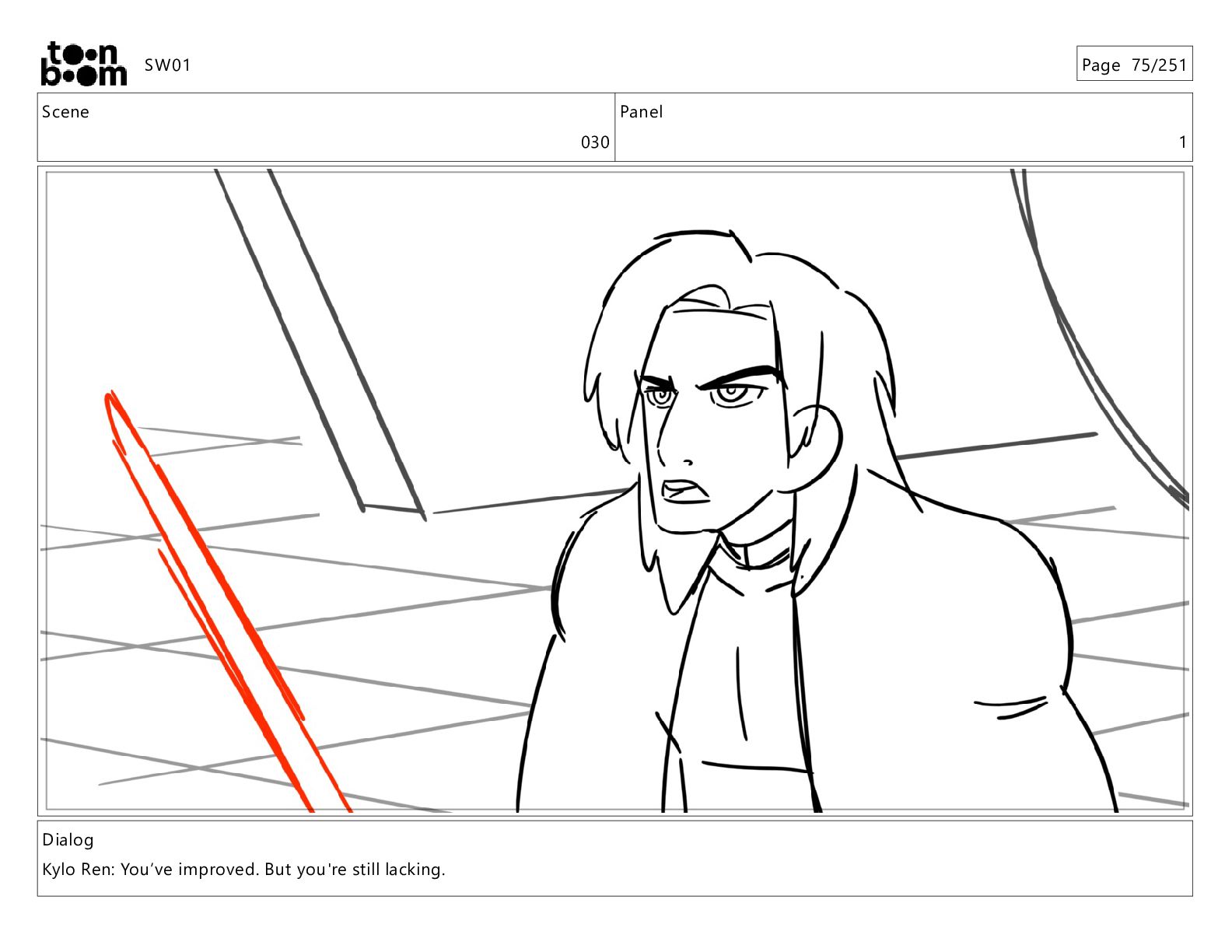This screenshot has width=1232, height=952.
Task: Click the storyboard panel drawing of Kylo Ren
Action: coord(614,491)
